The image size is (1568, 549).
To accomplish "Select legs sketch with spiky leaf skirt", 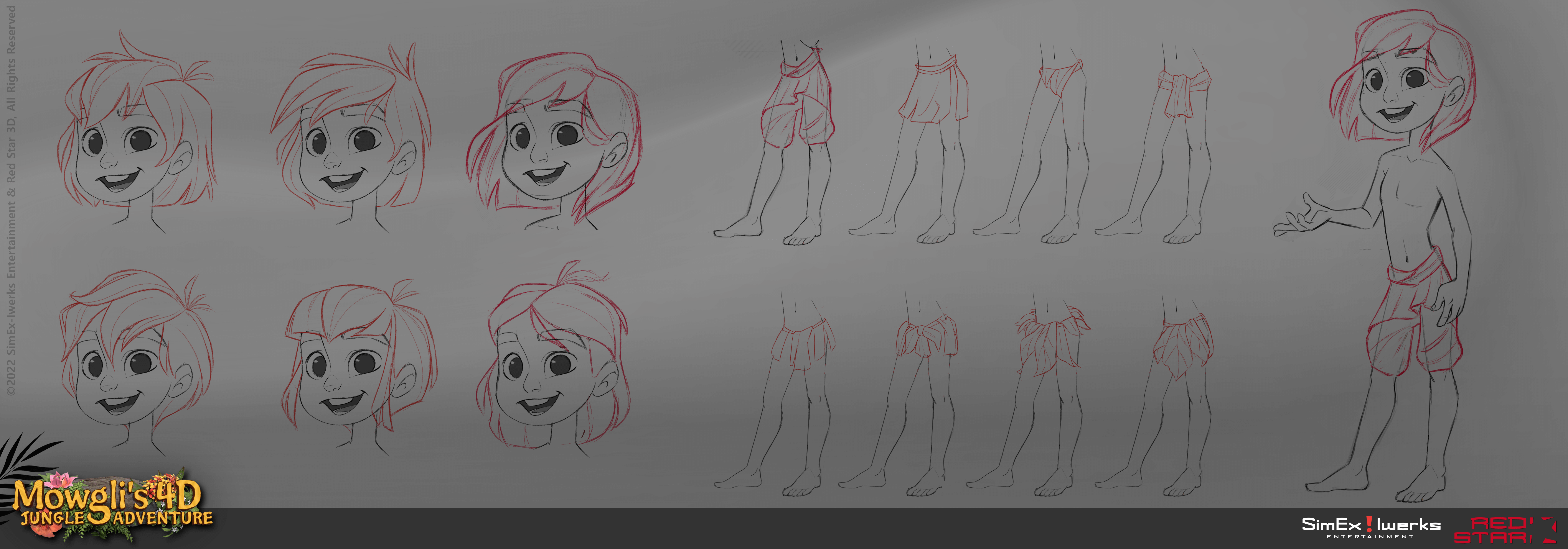I will 1029,394.
